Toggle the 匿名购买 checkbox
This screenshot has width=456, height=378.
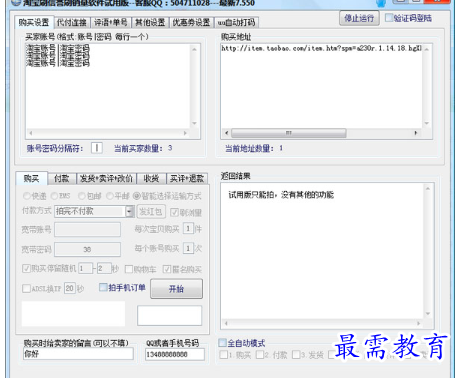click(x=167, y=269)
